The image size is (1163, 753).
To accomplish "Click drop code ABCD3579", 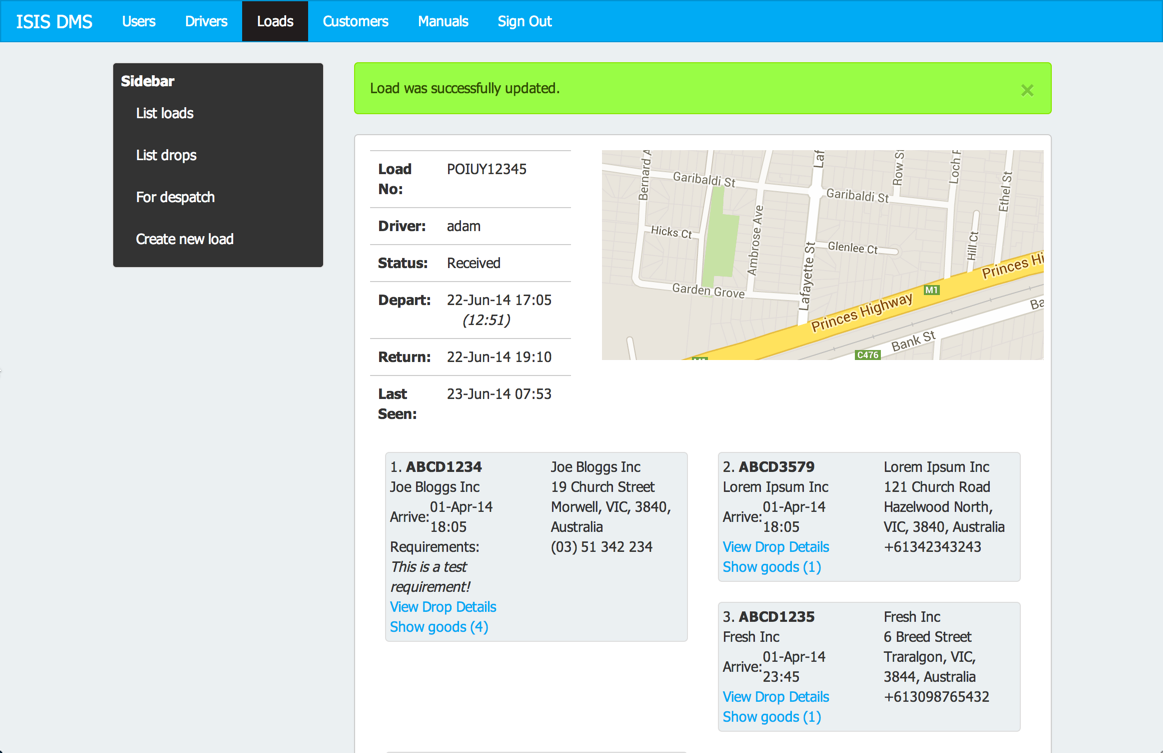I will coord(777,467).
